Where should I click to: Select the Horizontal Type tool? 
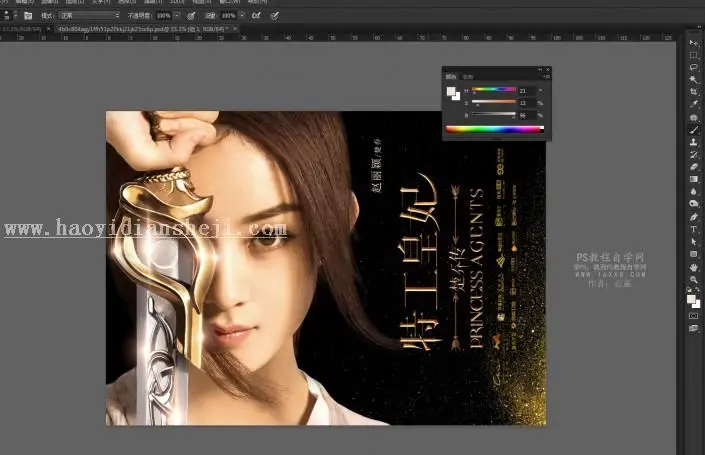point(694,229)
